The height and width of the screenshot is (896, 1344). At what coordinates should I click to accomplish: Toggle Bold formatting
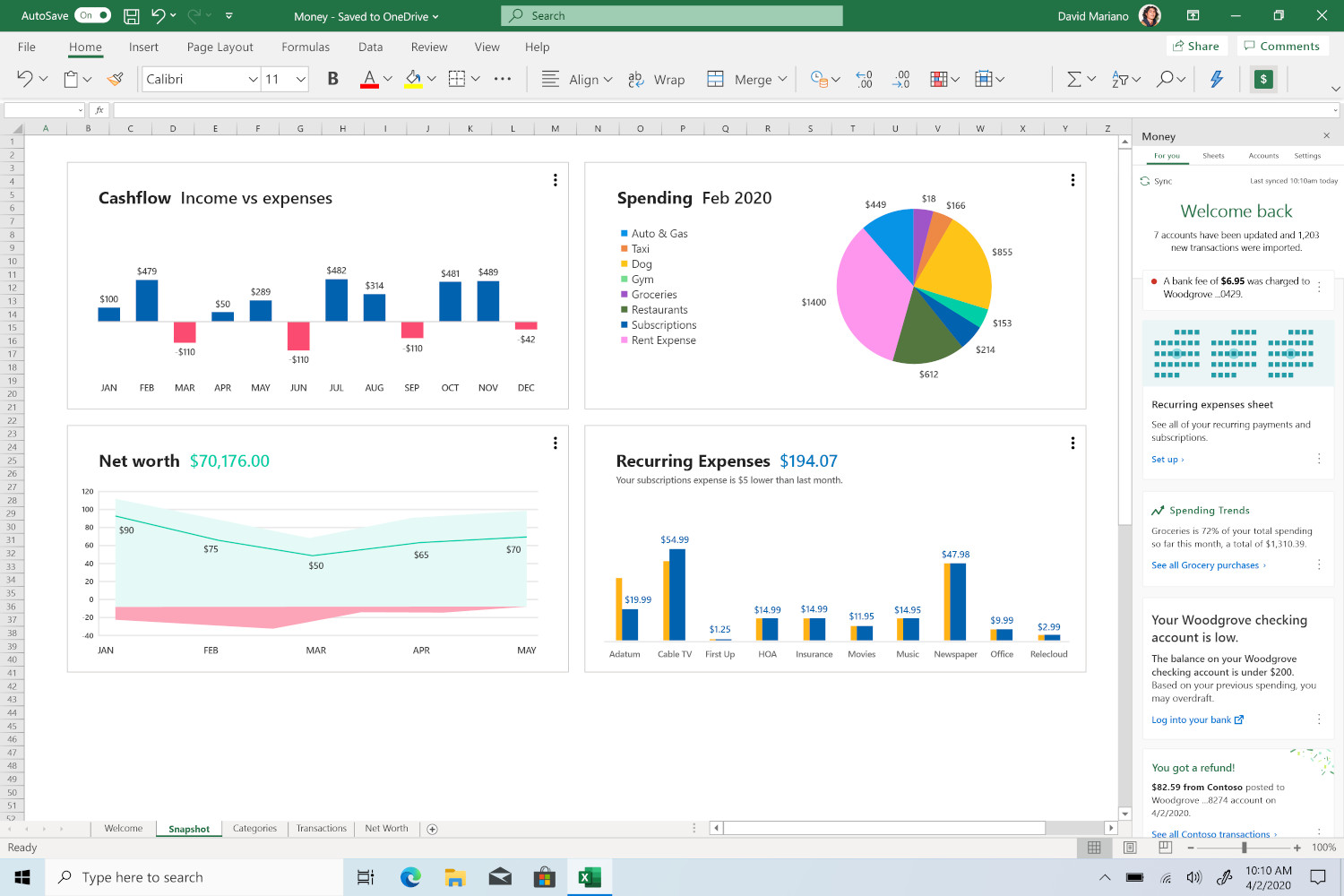tap(332, 79)
